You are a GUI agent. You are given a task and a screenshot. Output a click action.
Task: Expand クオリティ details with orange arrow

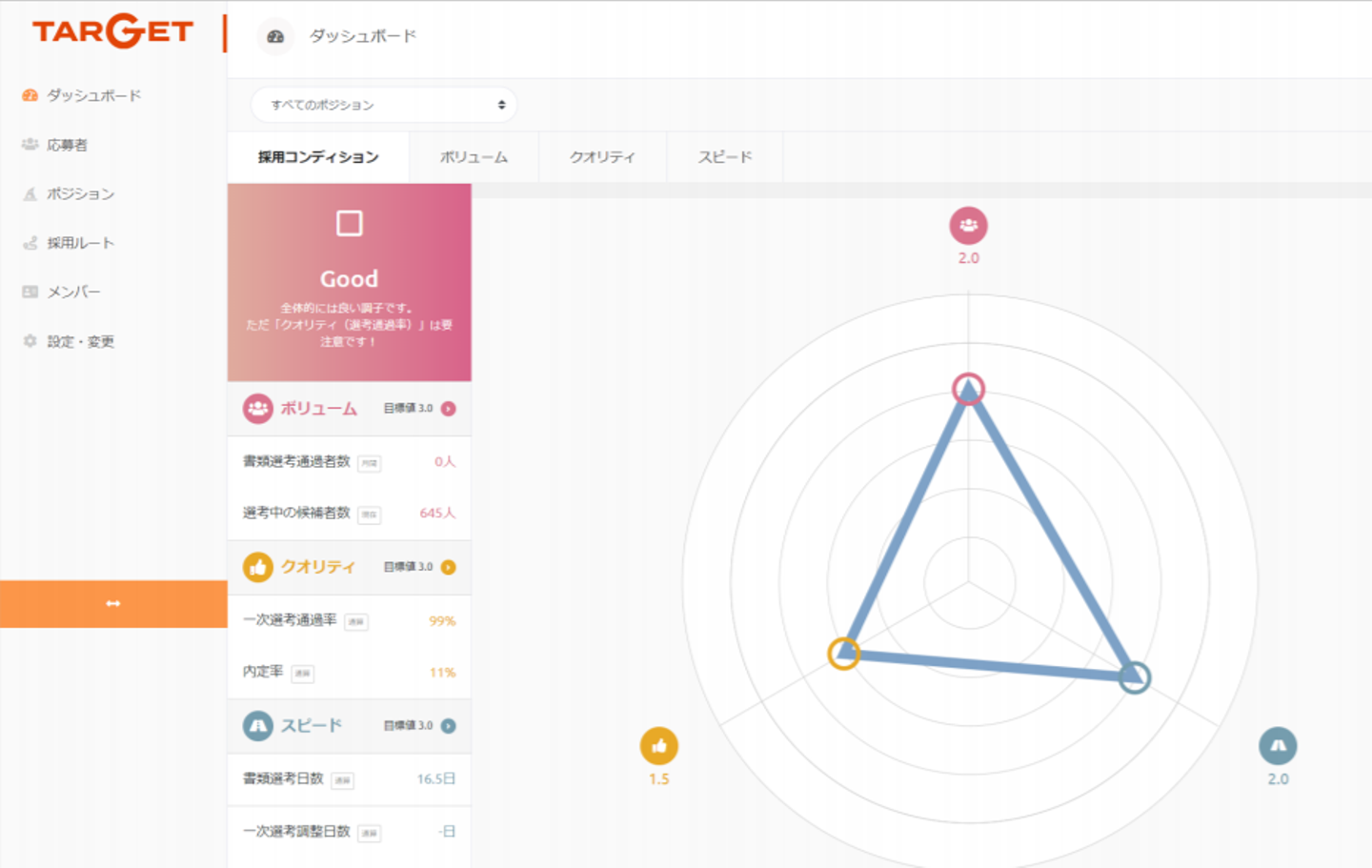pyautogui.click(x=449, y=567)
